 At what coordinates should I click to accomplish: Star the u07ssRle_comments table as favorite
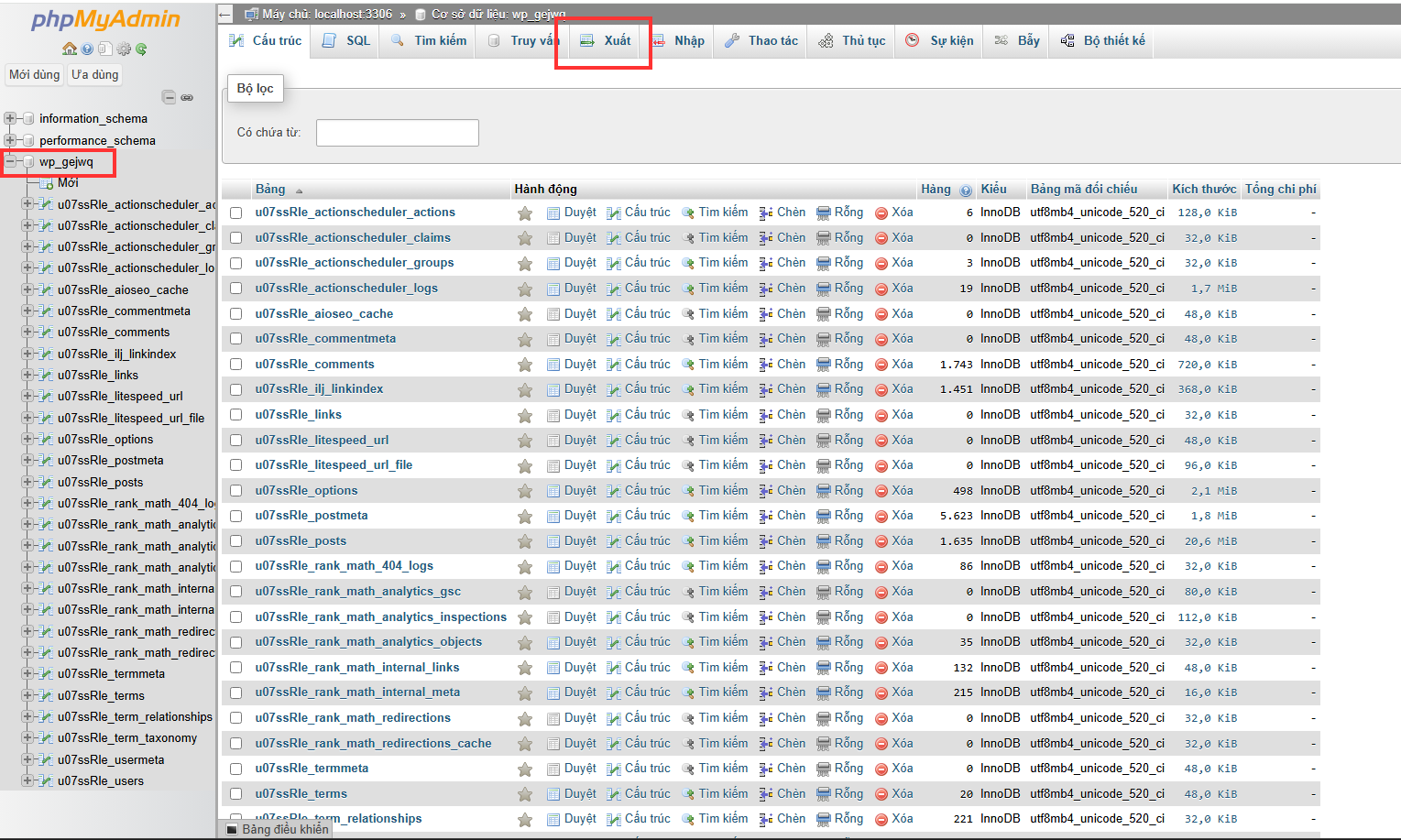click(x=525, y=365)
